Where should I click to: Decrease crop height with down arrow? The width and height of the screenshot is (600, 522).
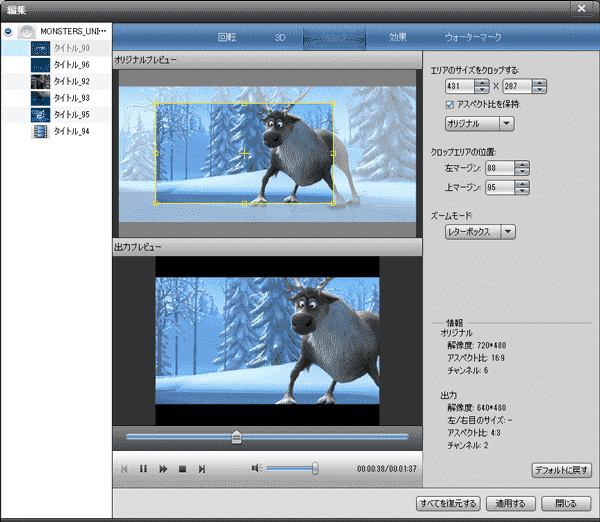539,90
